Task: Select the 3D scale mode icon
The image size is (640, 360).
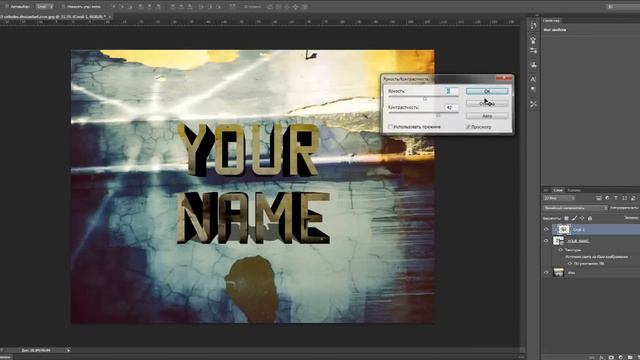Action: pyautogui.click(x=304, y=7)
